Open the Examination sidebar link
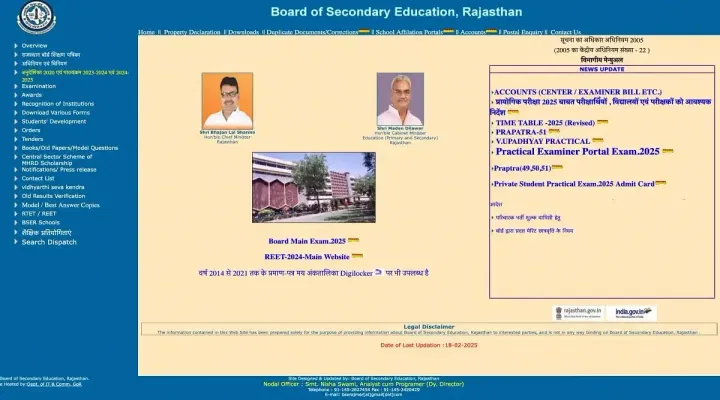Screen dimensions: 720x400 click(39, 86)
